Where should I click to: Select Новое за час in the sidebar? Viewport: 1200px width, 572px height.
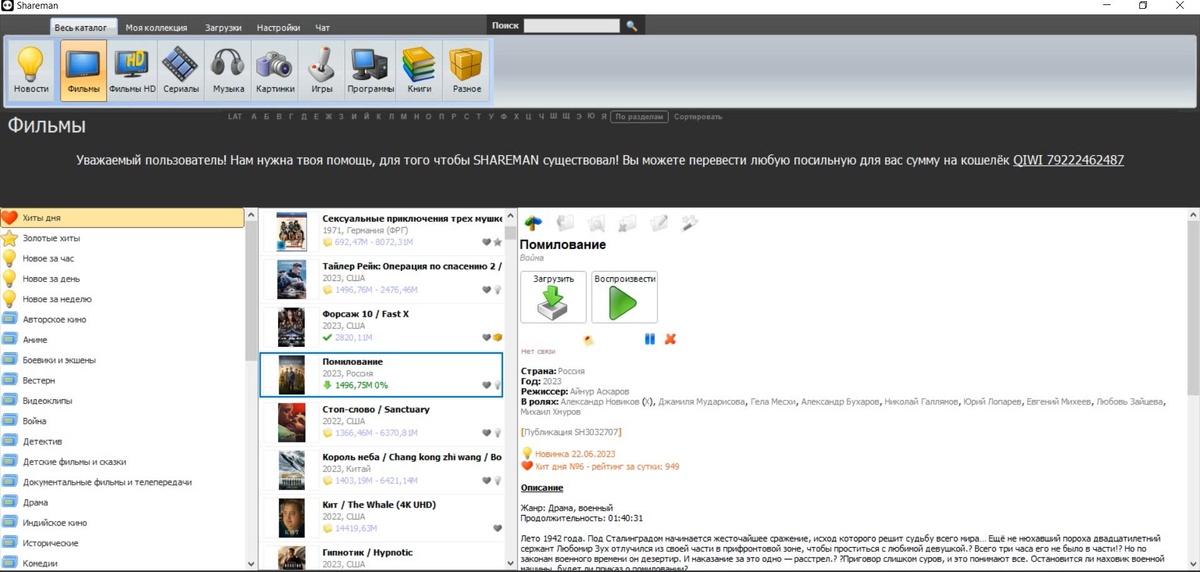(122, 258)
